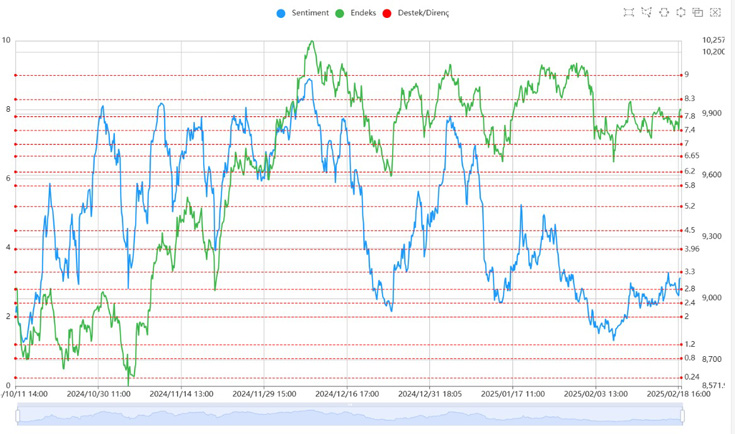735x434 pixels.
Task: Select the polygon brush selection tool
Action: coord(646,12)
